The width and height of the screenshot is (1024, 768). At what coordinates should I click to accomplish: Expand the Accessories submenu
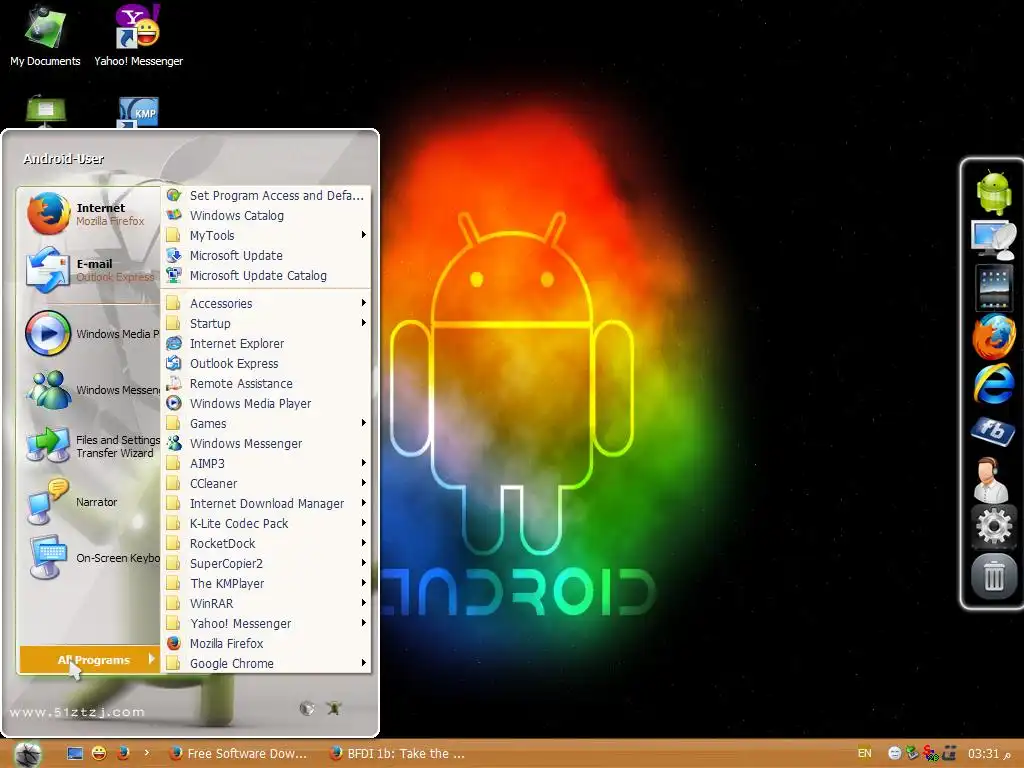[266, 303]
